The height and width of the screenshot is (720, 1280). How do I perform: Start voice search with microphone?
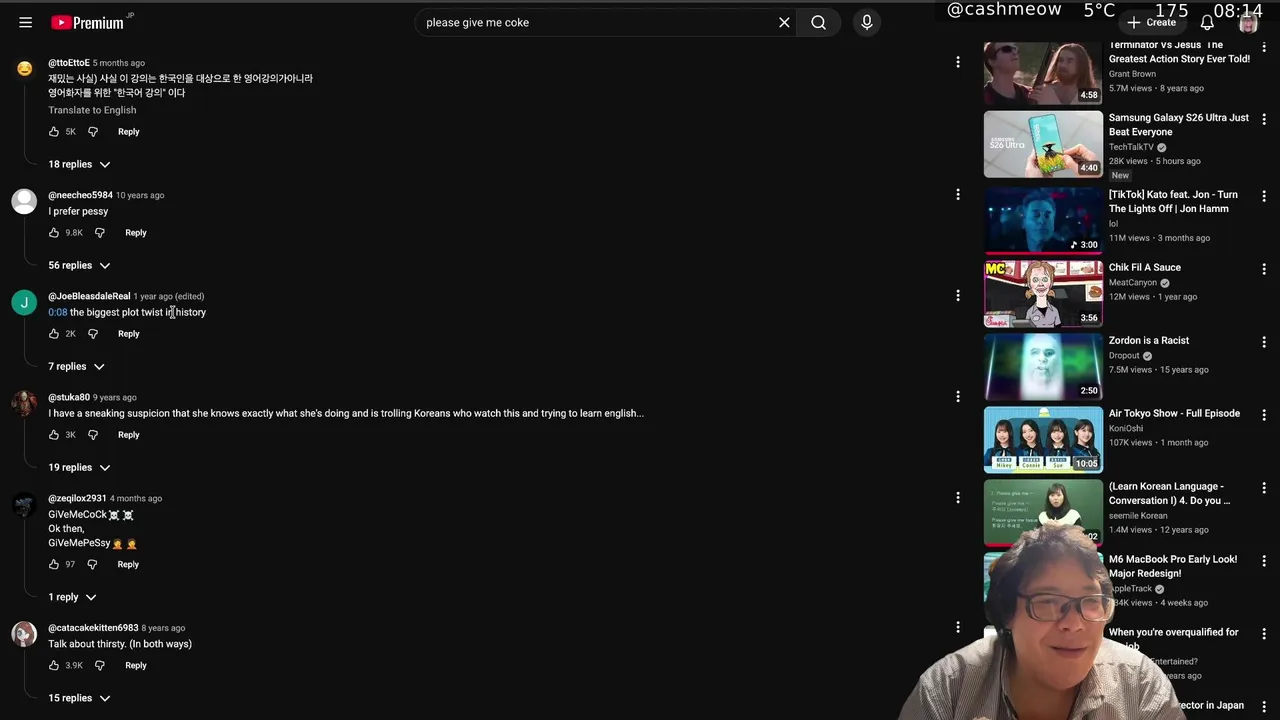click(x=867, y=22)
